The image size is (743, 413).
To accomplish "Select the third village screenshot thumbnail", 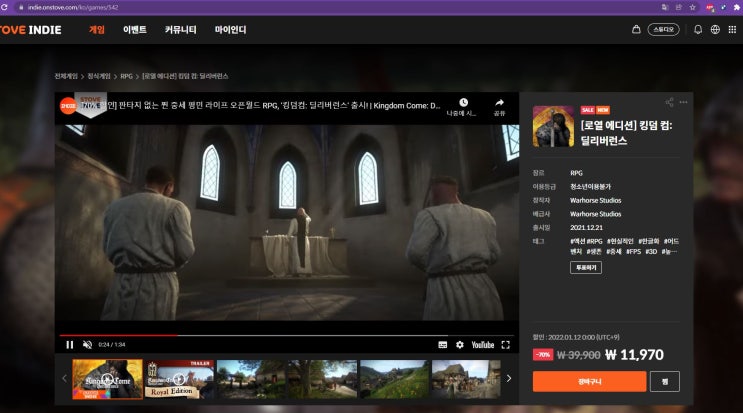I will click(251, 379).
